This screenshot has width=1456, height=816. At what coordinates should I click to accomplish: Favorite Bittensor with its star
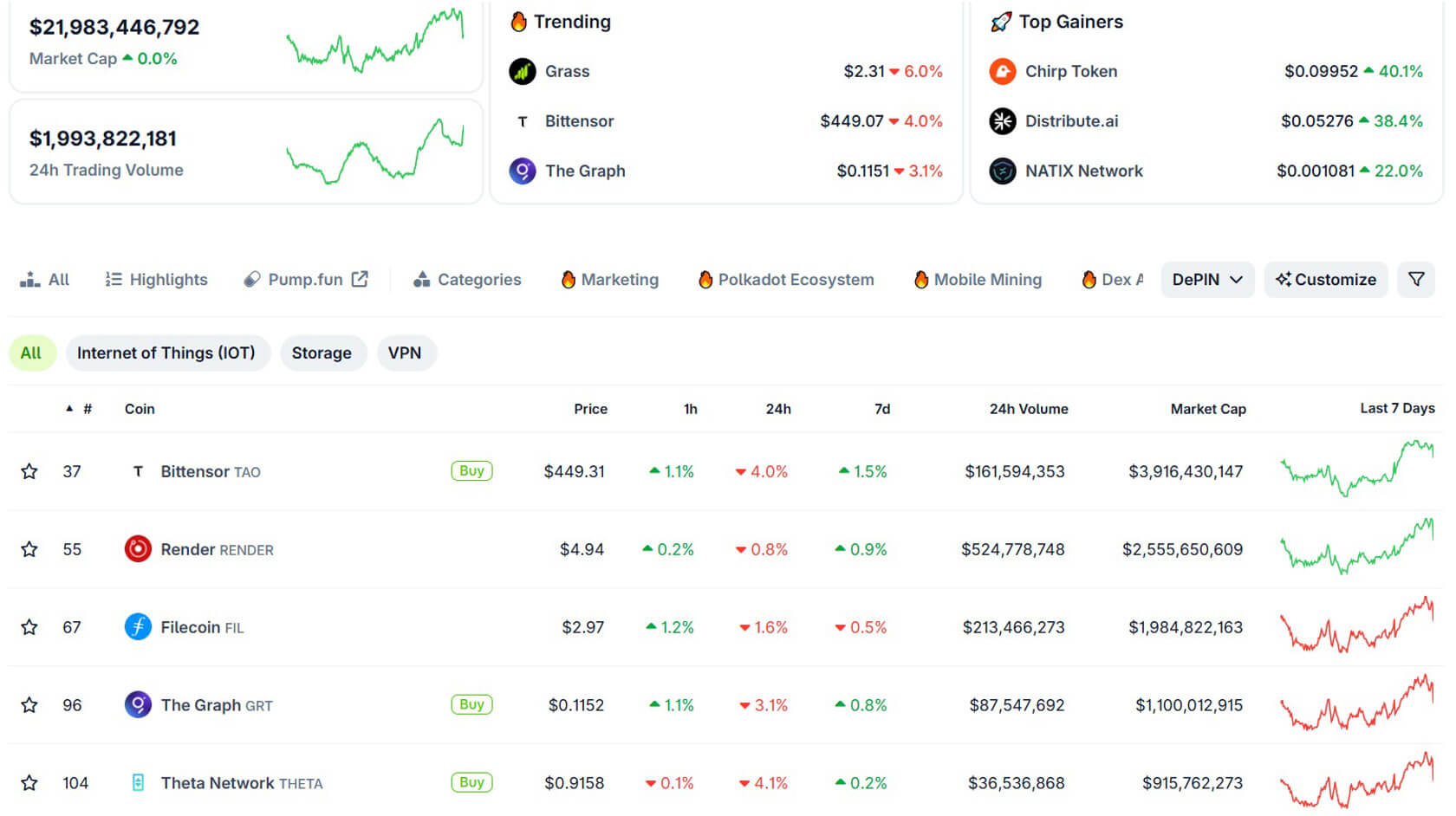29,471
